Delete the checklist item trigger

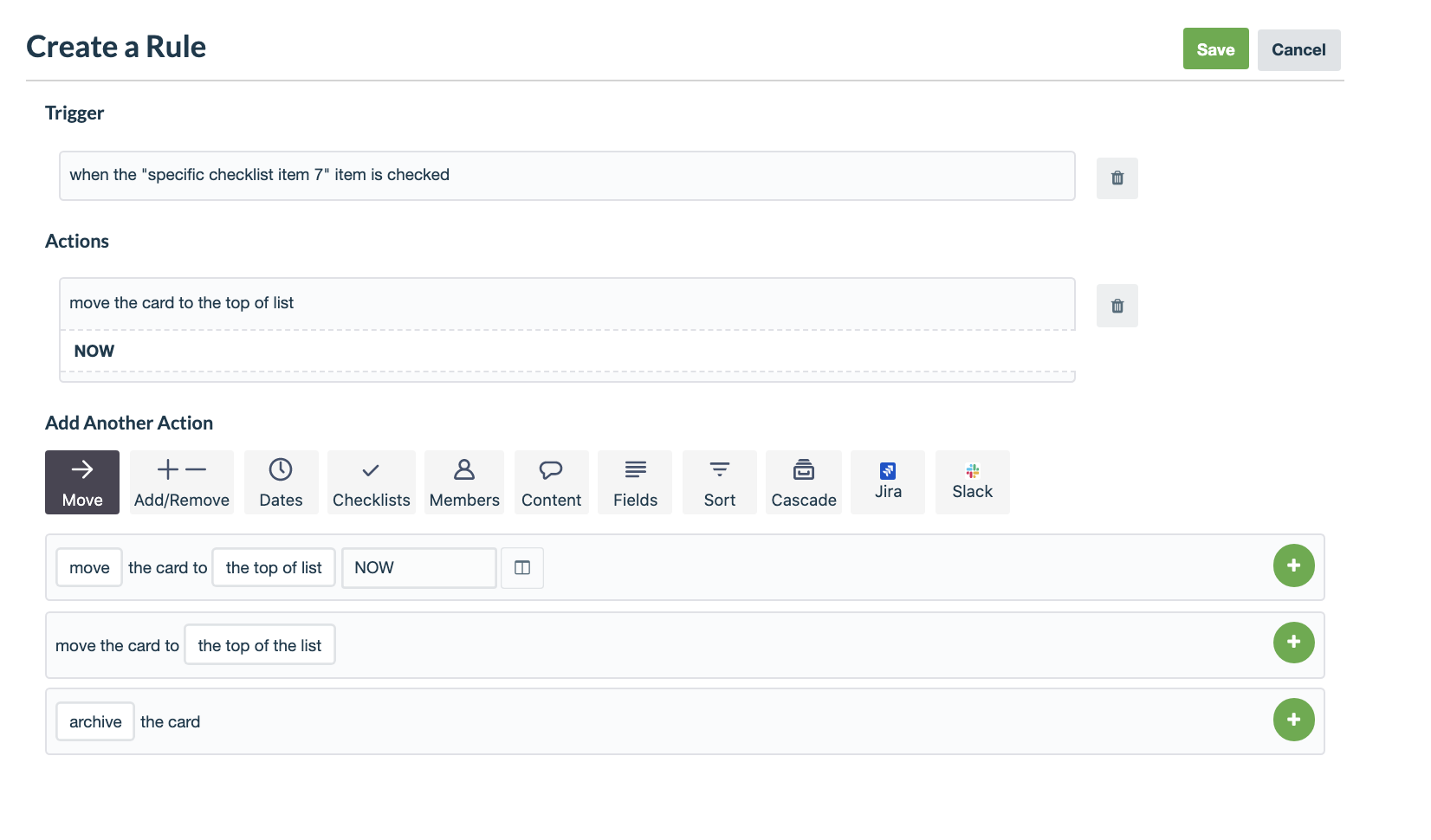click(1117, 178)
